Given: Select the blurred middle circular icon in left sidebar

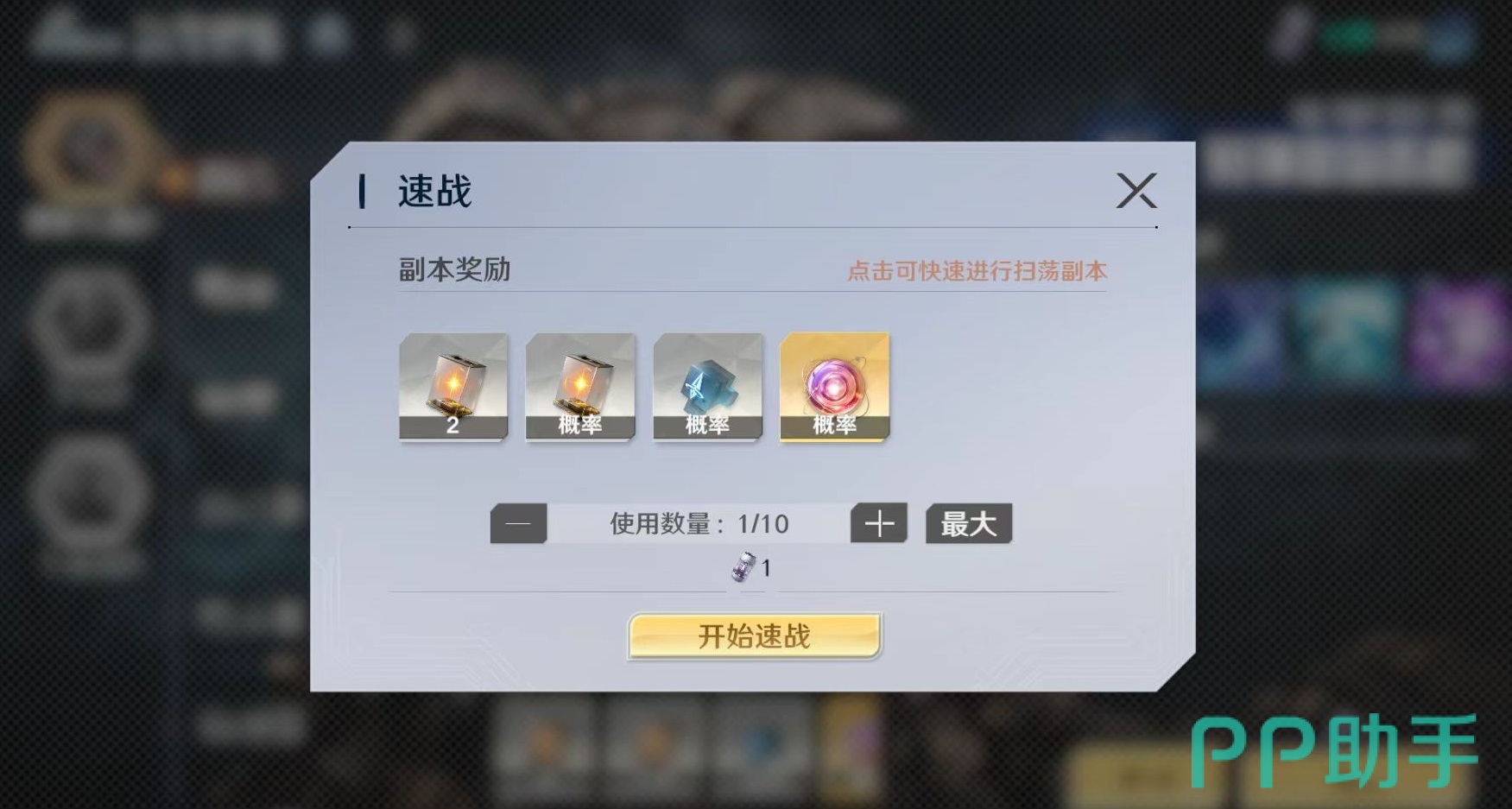Looking at the screenshot, I should coord(90,332).
